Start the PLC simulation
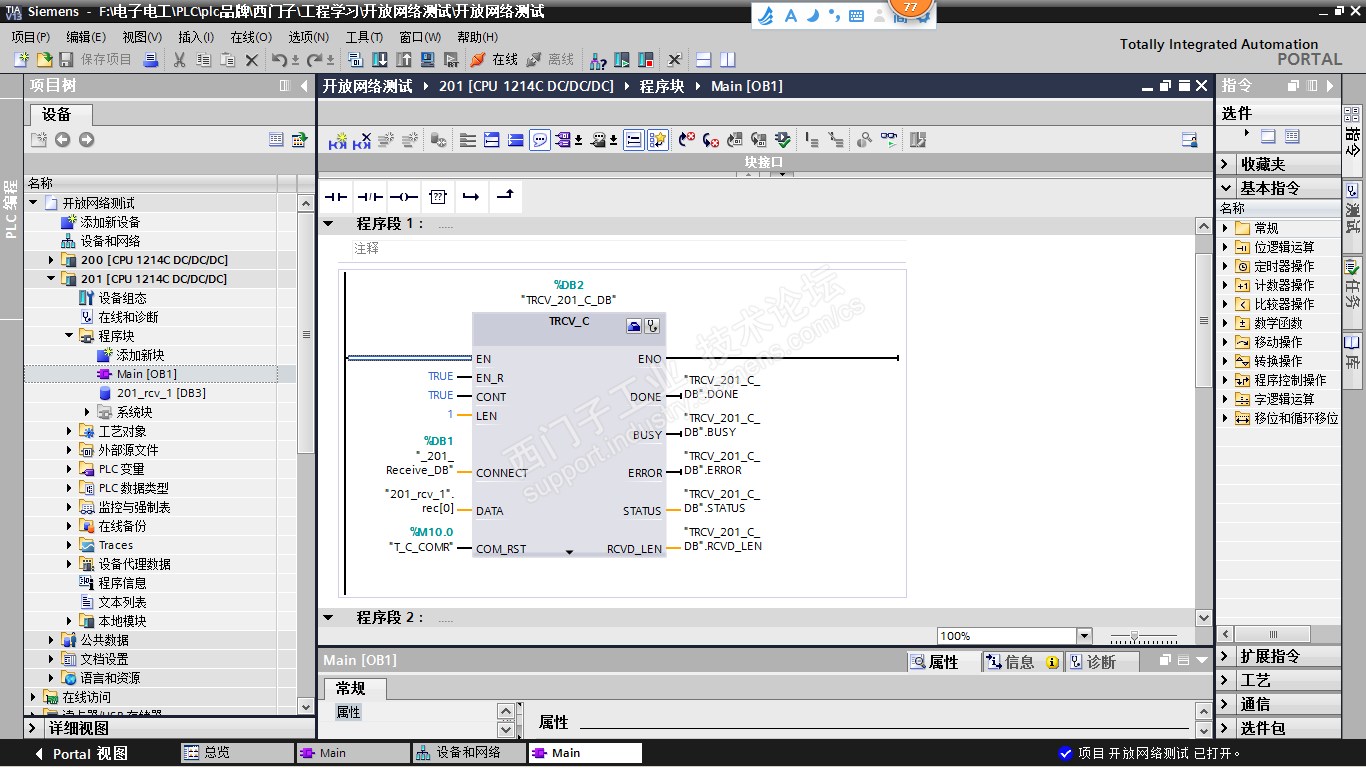 point(428,60)
